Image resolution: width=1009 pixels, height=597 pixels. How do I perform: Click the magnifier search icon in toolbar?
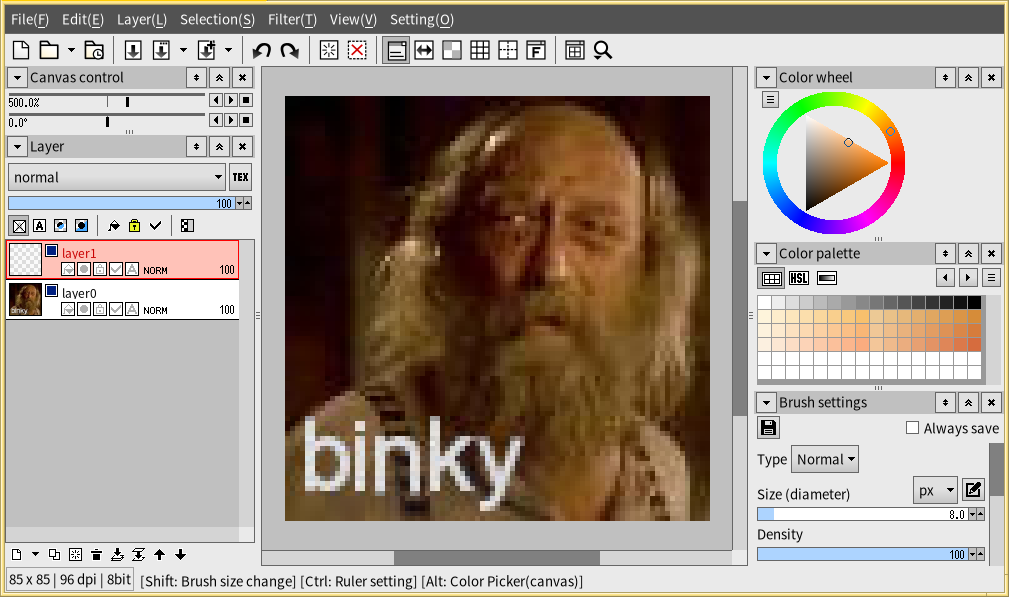tap(602, 50)
